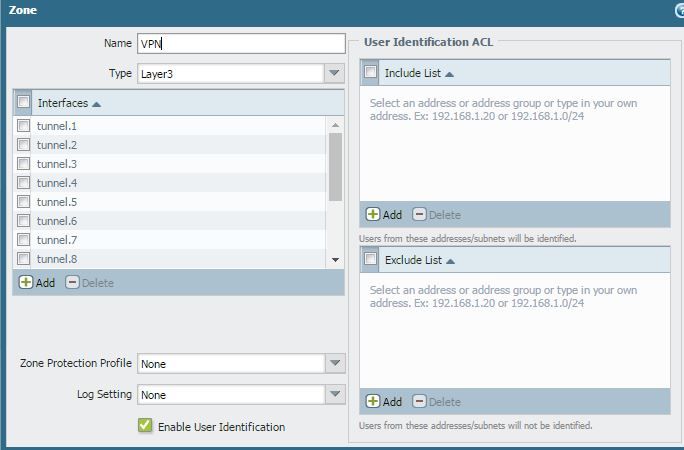Click the help icon in Zone title bar
Image resolution: width=684 pixels, height=450 pixels.
[x=680, y=10]
